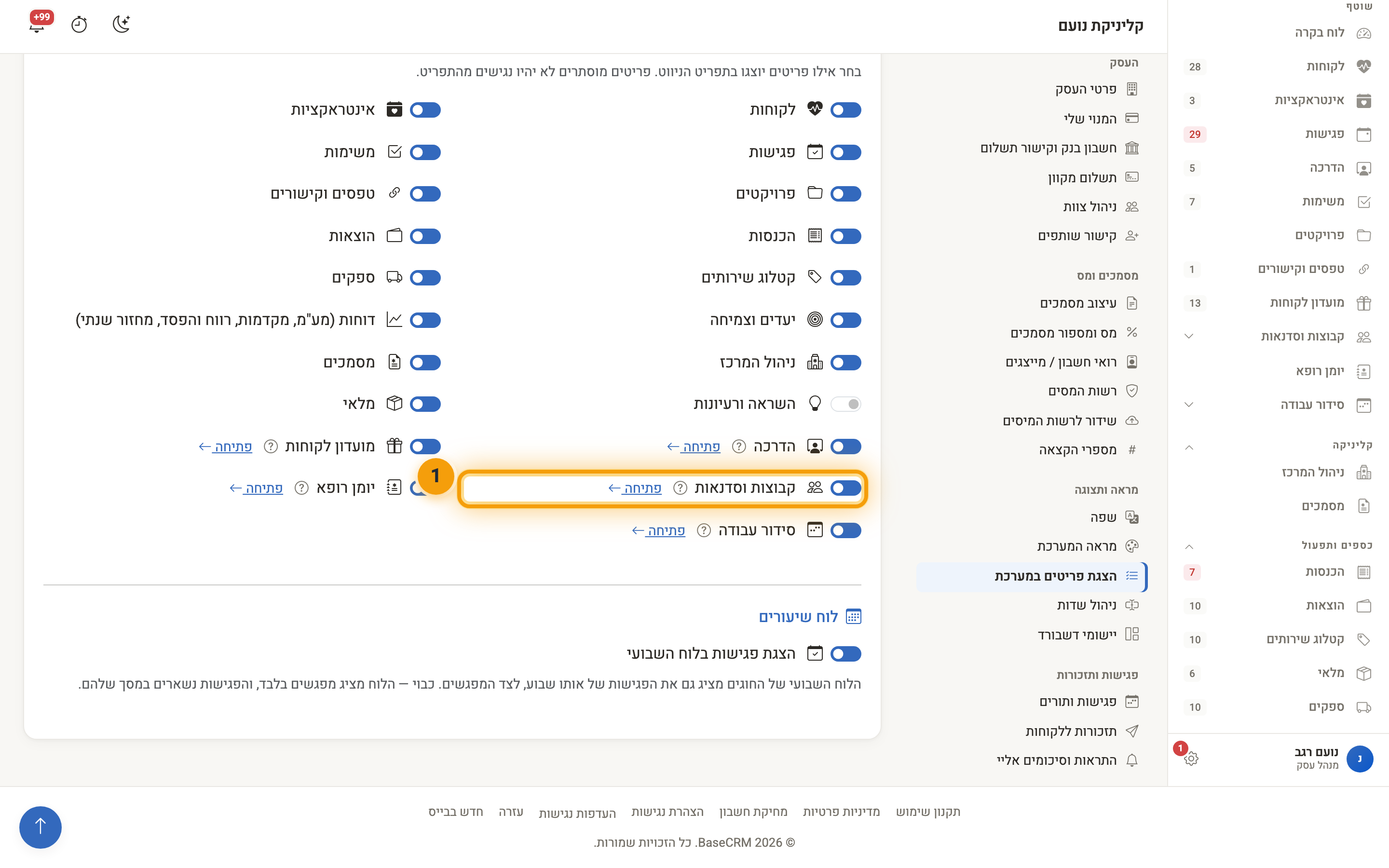Turn off the קבוצות וסדנאות toggle
This screenshot has width=1389, height=868.
pyautogui.click(x=846, y=488)
